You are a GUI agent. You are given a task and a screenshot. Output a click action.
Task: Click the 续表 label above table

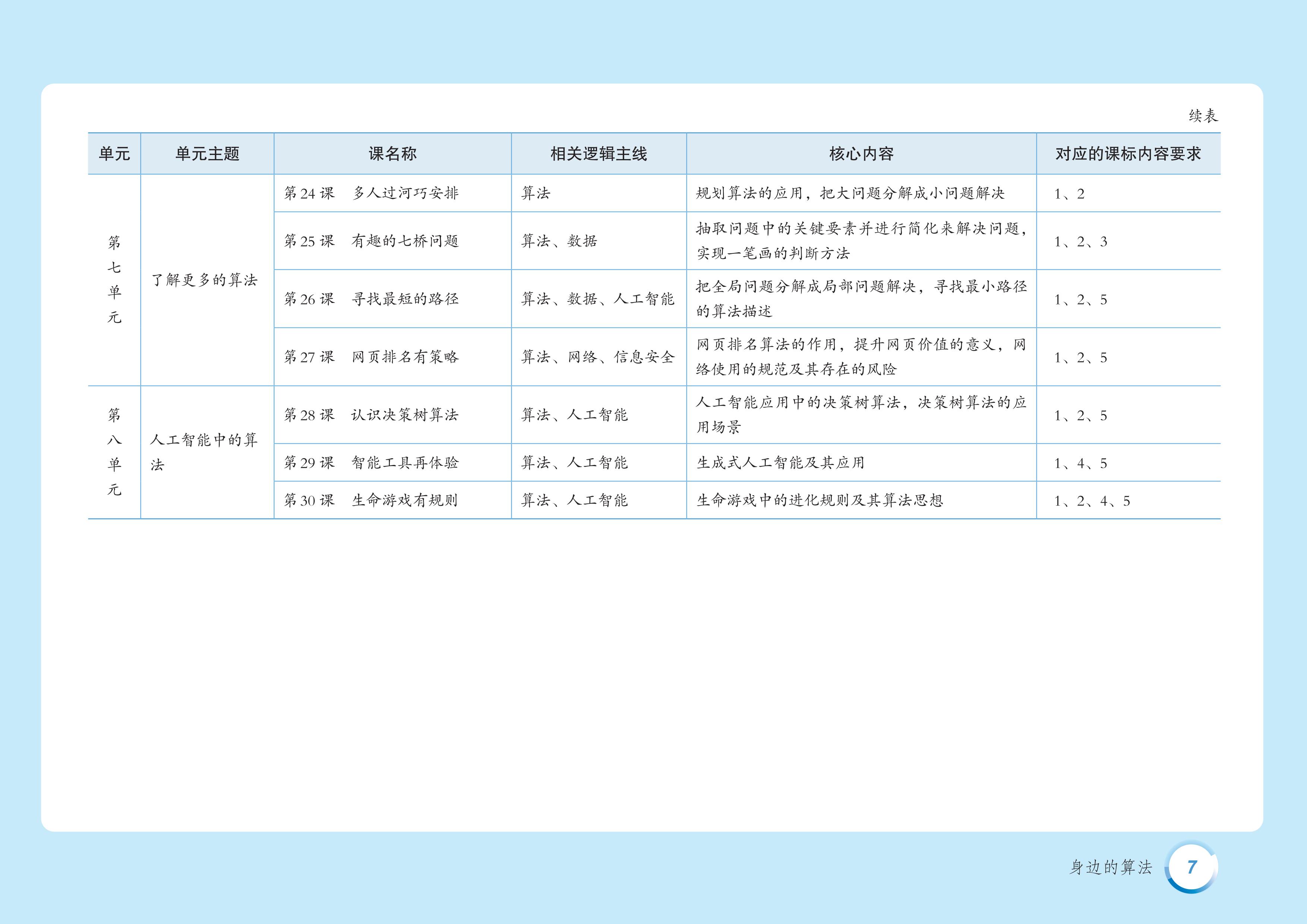click(x=1203, y=116)
